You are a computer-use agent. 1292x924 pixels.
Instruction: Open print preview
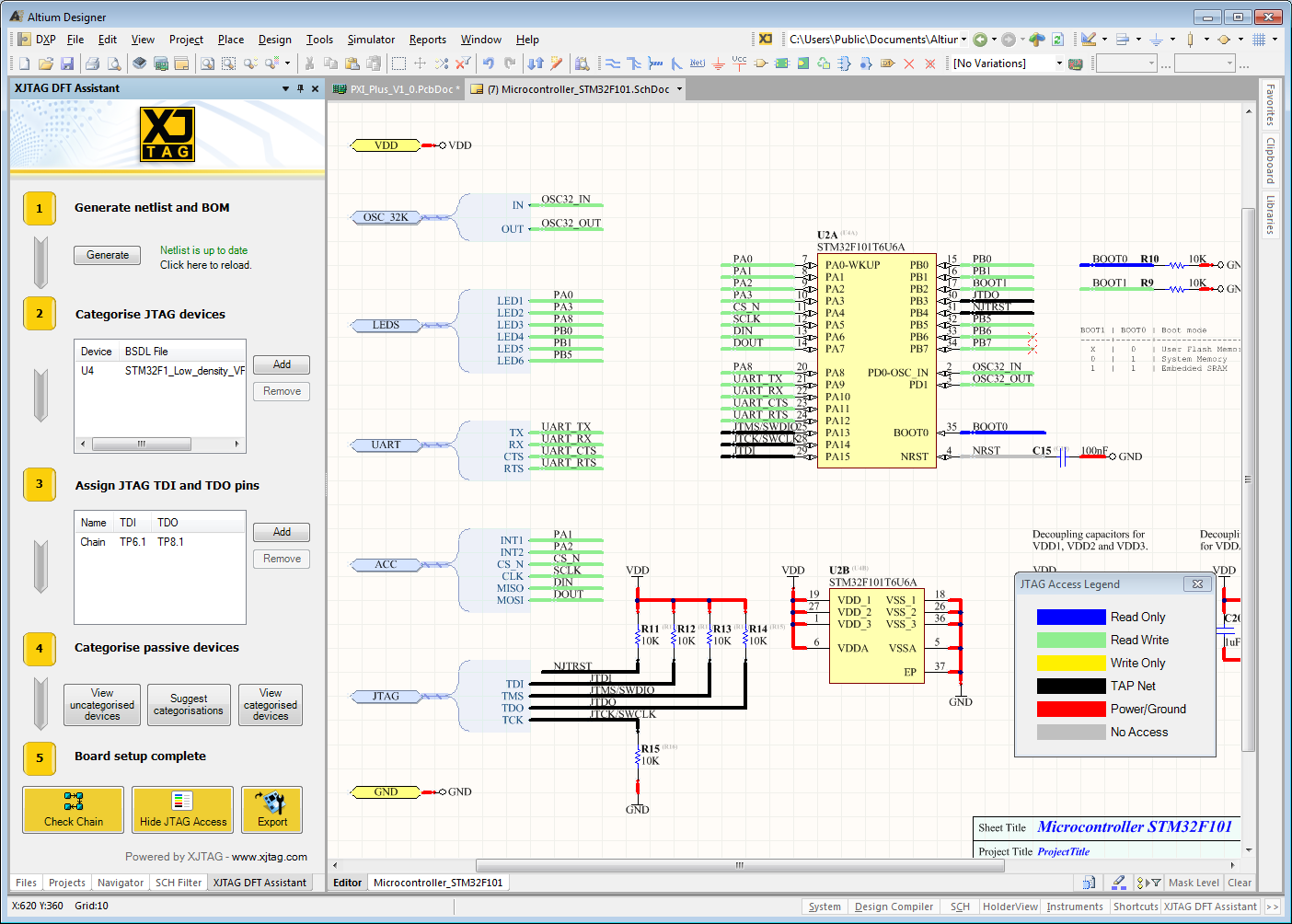[x=113, y=64]
